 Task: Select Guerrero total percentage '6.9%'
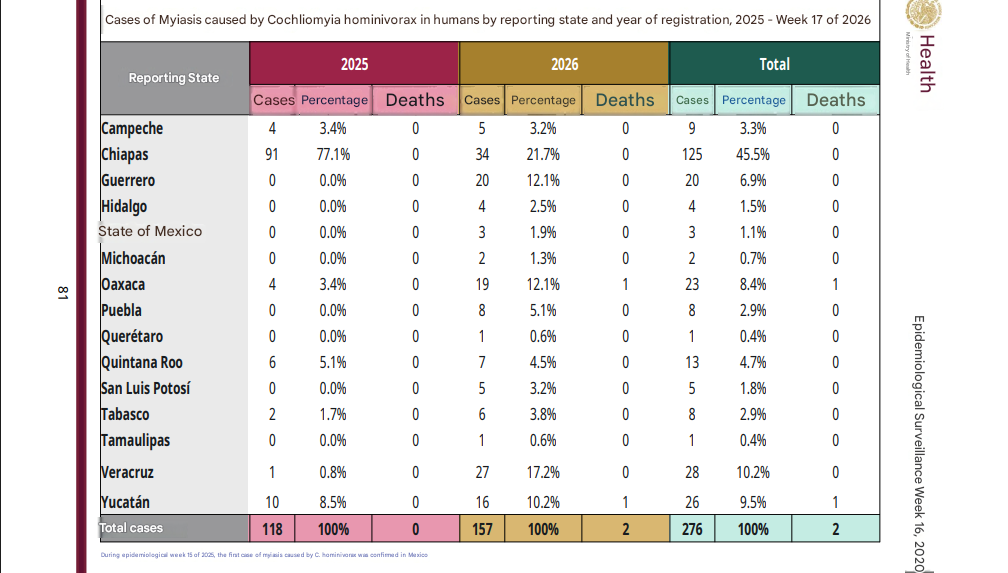coord(753,181)
